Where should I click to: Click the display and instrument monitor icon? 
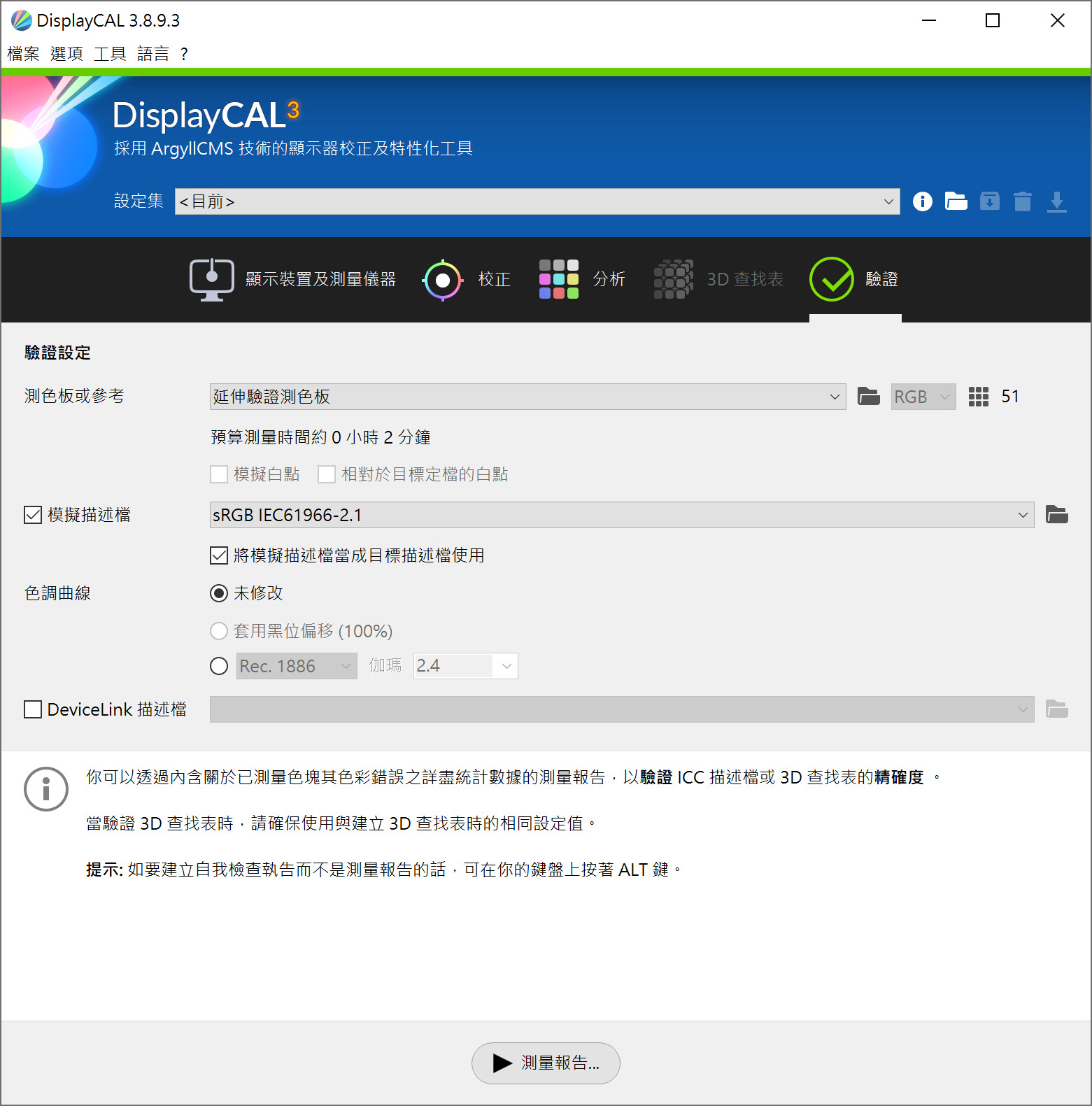coord(211,280)
